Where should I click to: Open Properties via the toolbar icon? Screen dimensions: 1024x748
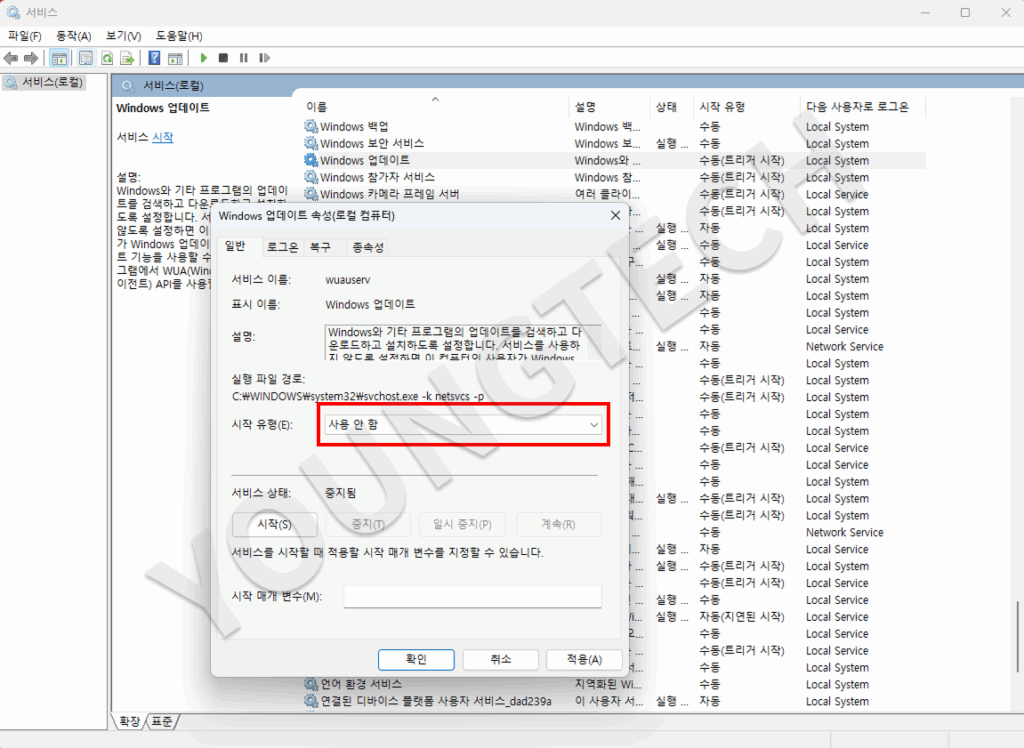[86, 58]
